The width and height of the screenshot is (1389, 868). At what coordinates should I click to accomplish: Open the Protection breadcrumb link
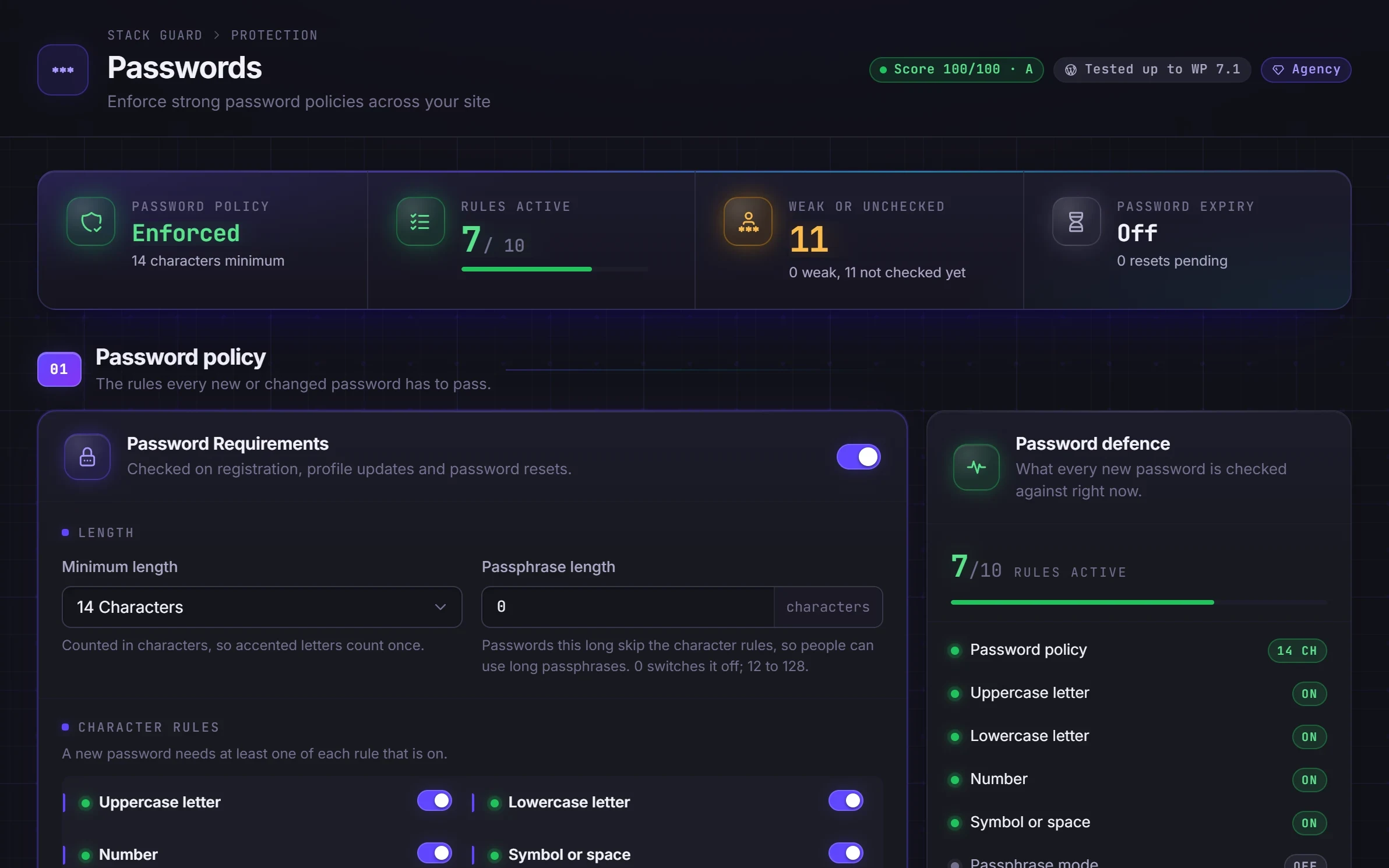274,36
